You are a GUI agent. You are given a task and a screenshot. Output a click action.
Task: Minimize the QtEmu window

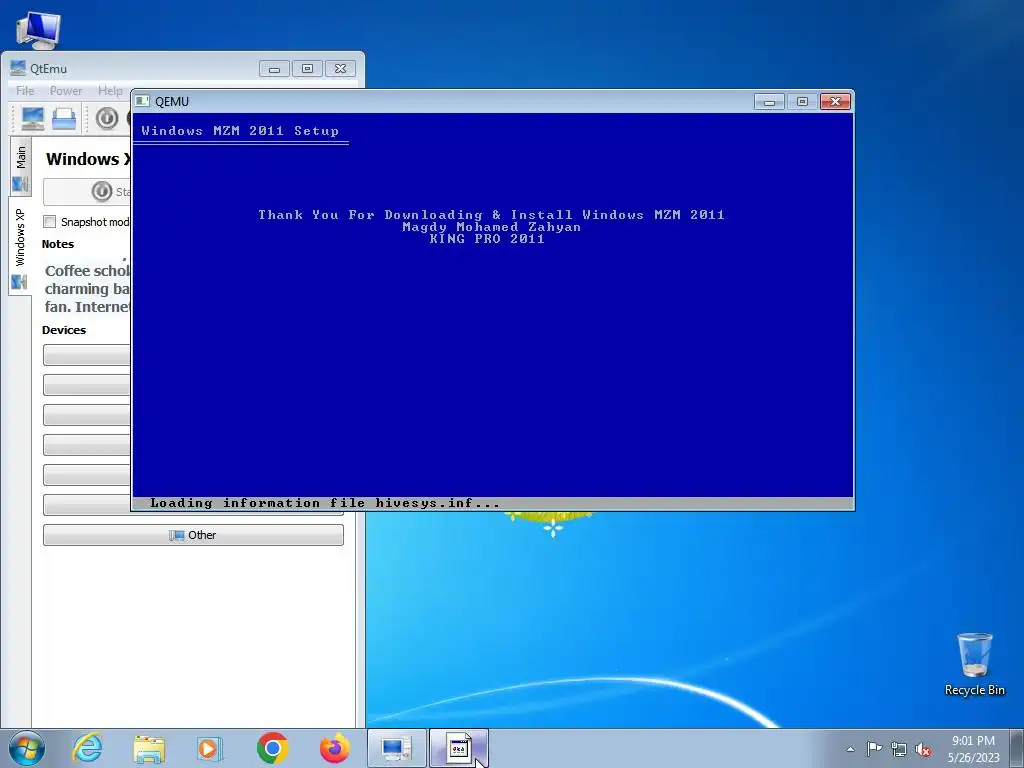pyautogui.click(x=274, y=69)
